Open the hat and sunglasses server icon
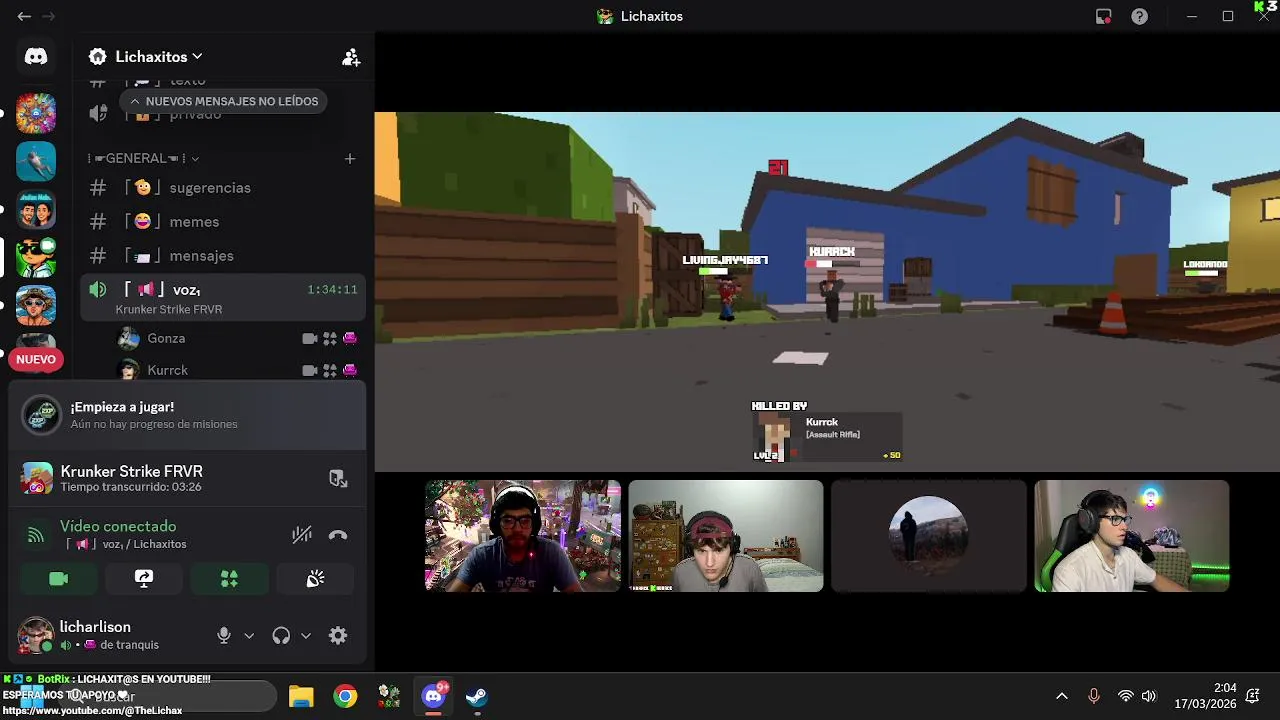This screenshot has height=720, width=1280. click(36, 305)
